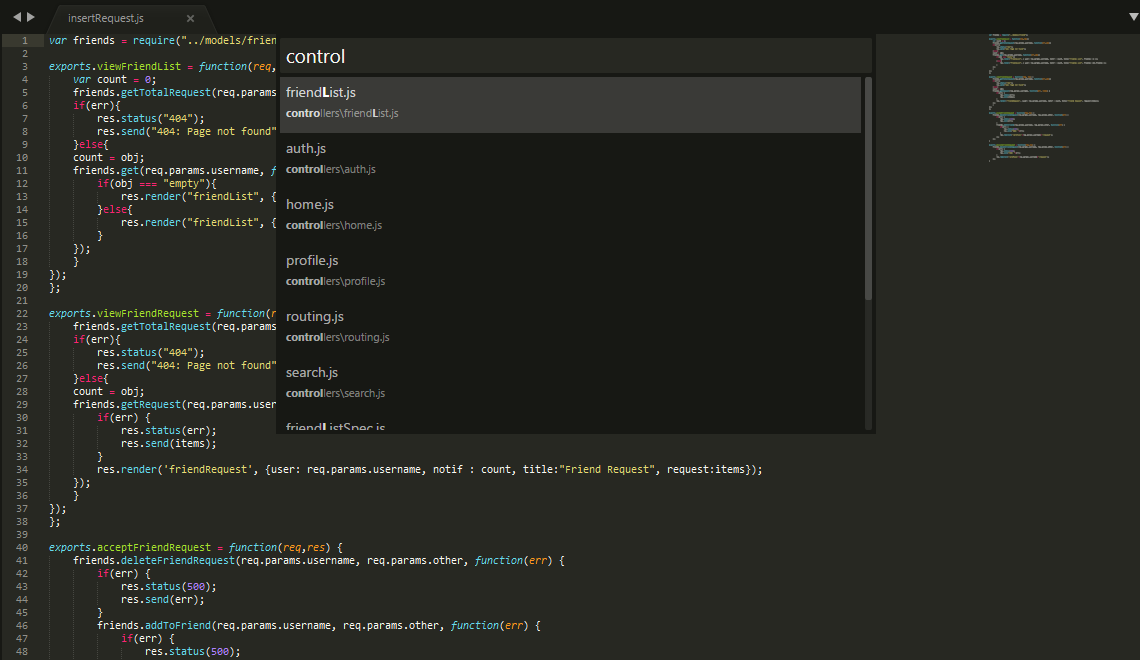Screen dimensions: 1140x660
Task: Click 'count = obj;' on line 10
Action: tap(108, 157)
